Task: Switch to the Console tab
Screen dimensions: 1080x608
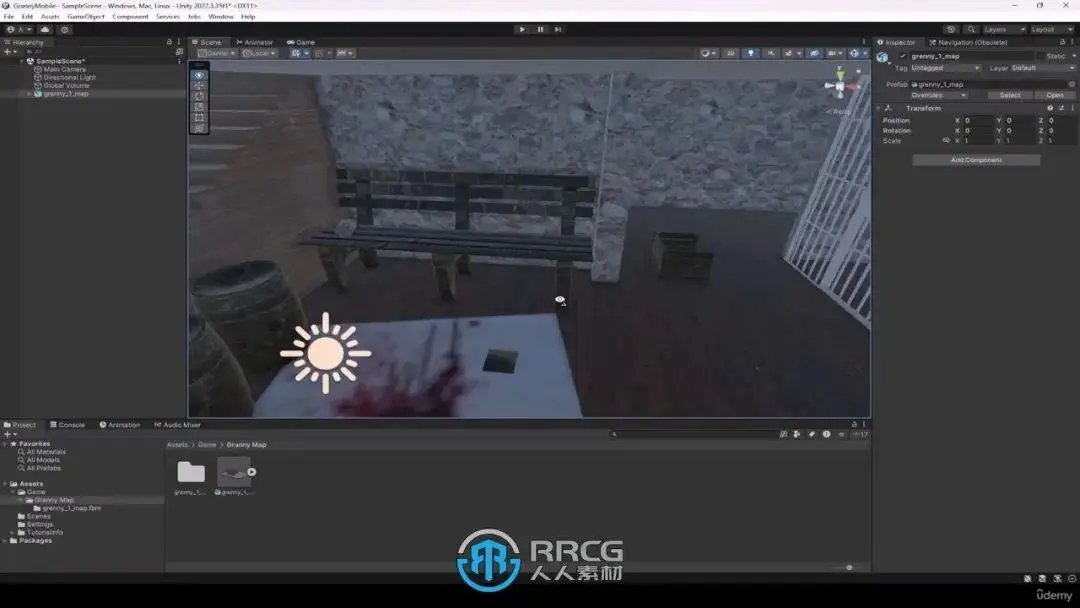Action: [x=68, y=425]
